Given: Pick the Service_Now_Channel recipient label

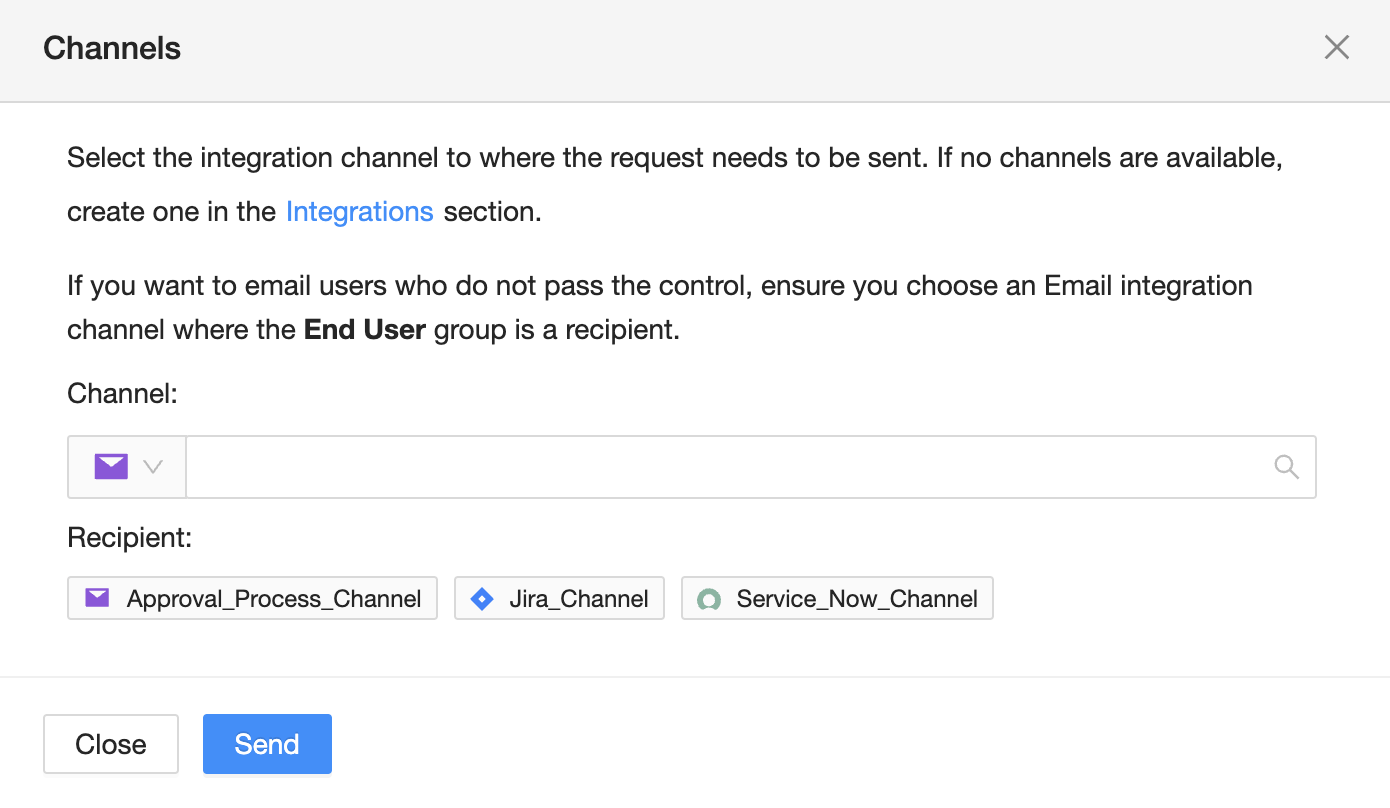Looking at the screenshot, I should [856, 599].
